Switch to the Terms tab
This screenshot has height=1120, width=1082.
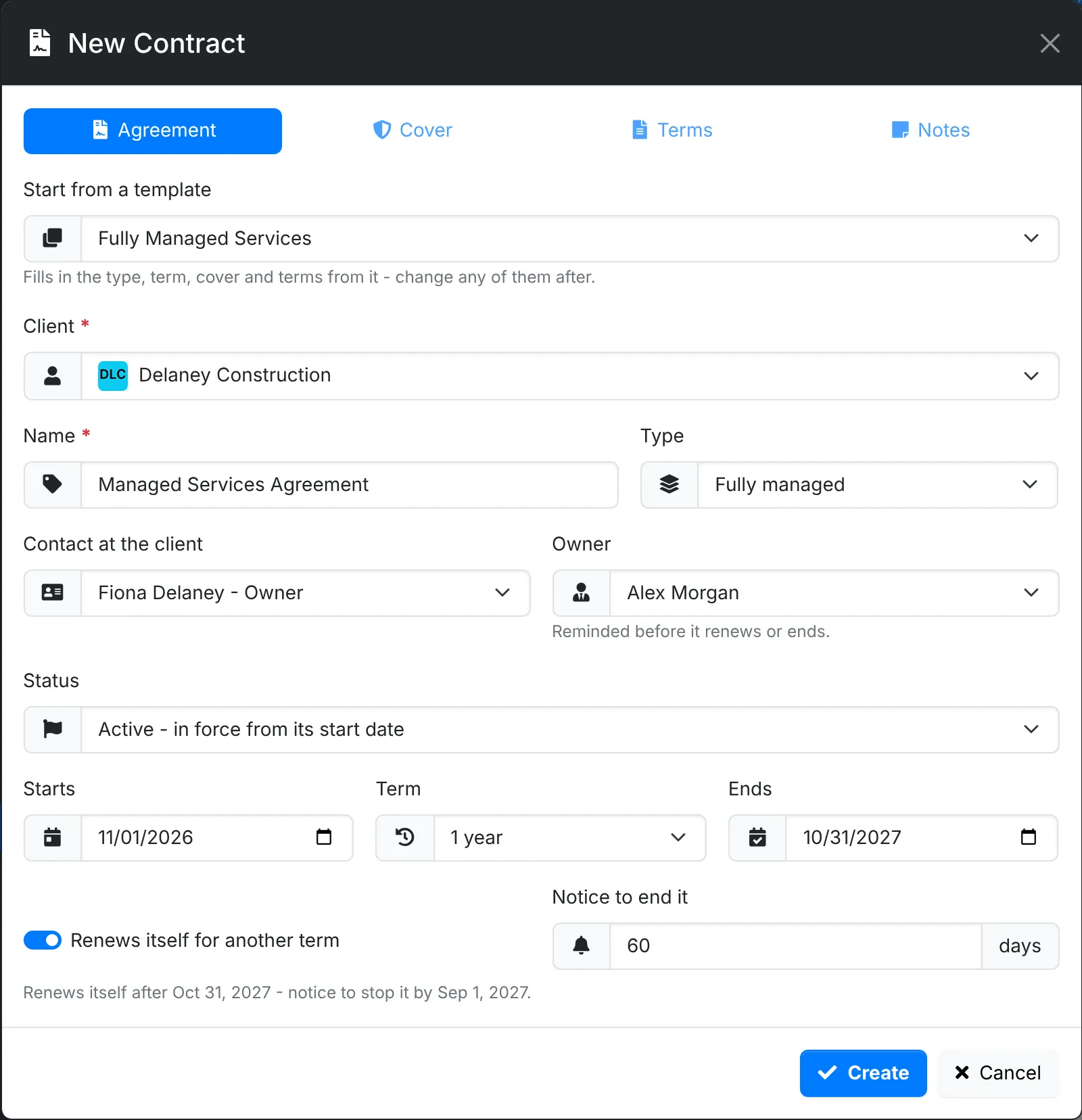pyautogui.click(x=671, y=131)
